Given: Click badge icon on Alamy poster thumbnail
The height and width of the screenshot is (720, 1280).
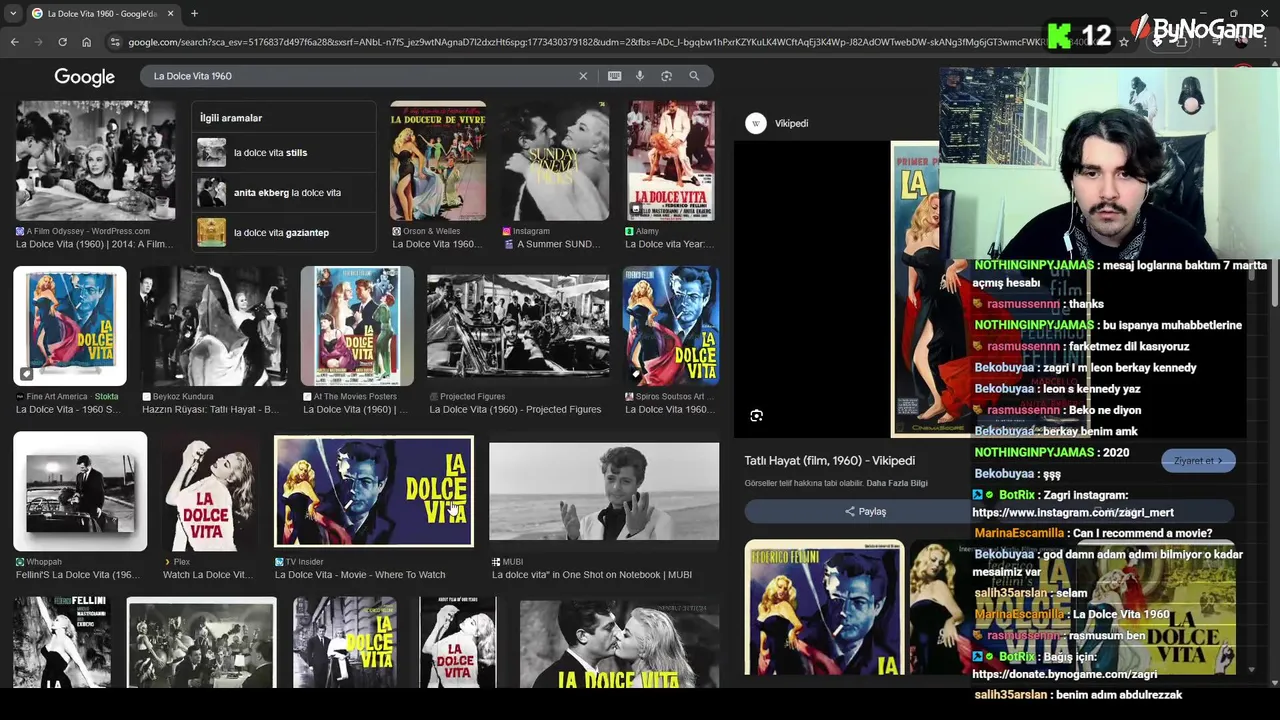Looking at the screenshot, I should [x=636, y=209].
